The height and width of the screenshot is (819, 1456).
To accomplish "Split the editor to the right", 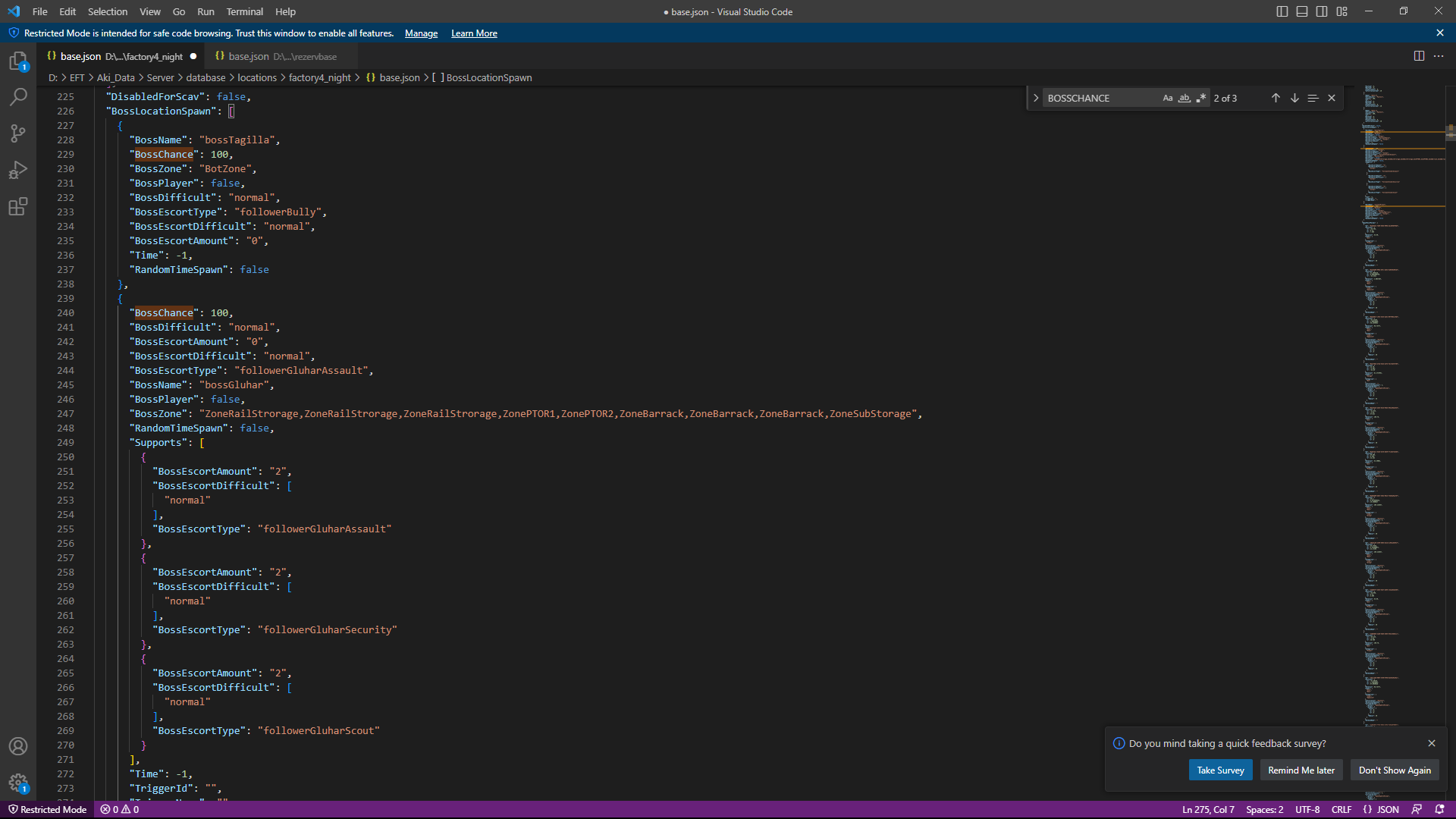I will 1419,56.
